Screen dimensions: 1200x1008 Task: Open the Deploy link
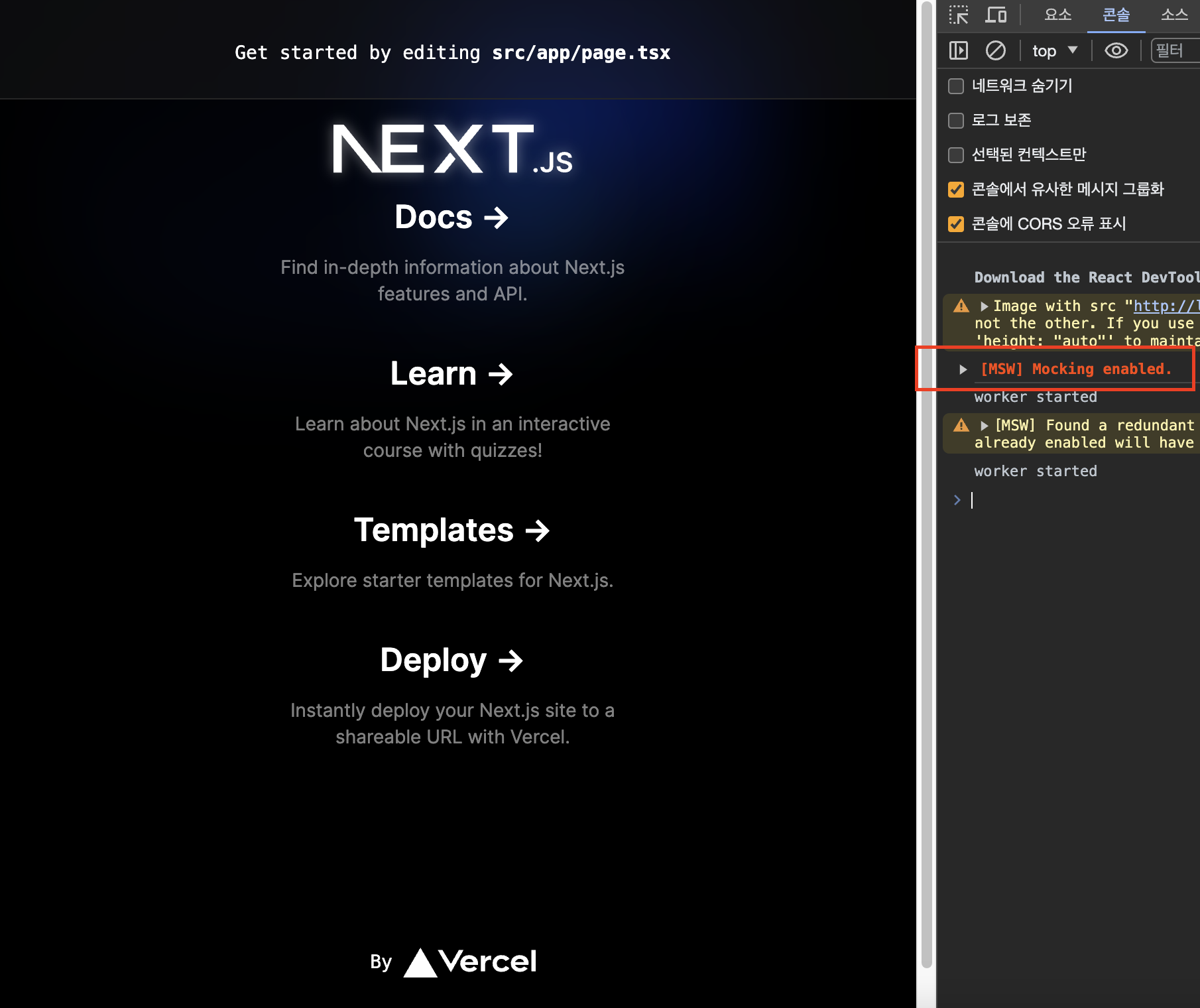click(452, 661)
